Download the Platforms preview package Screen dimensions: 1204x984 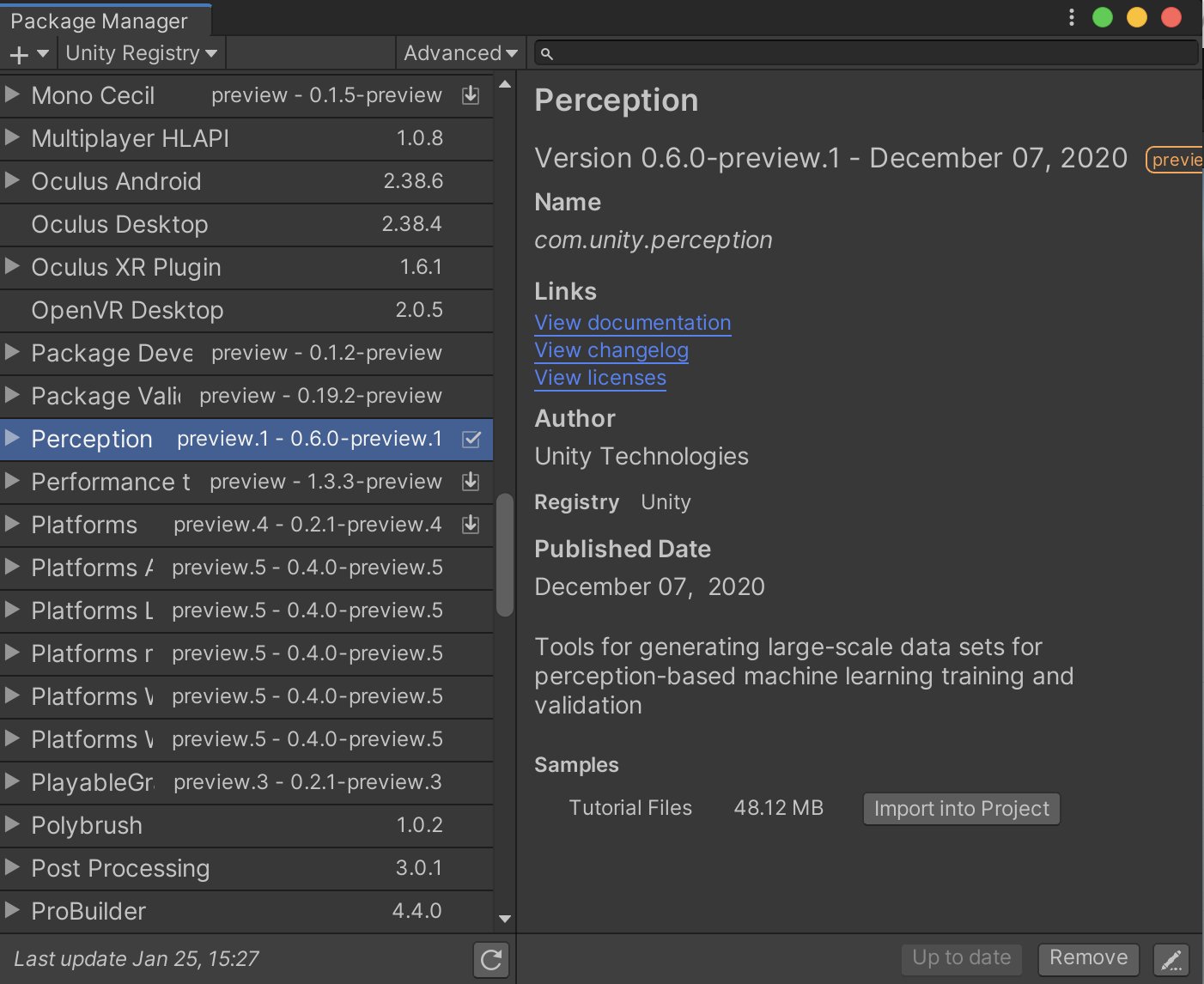[471, 525]
